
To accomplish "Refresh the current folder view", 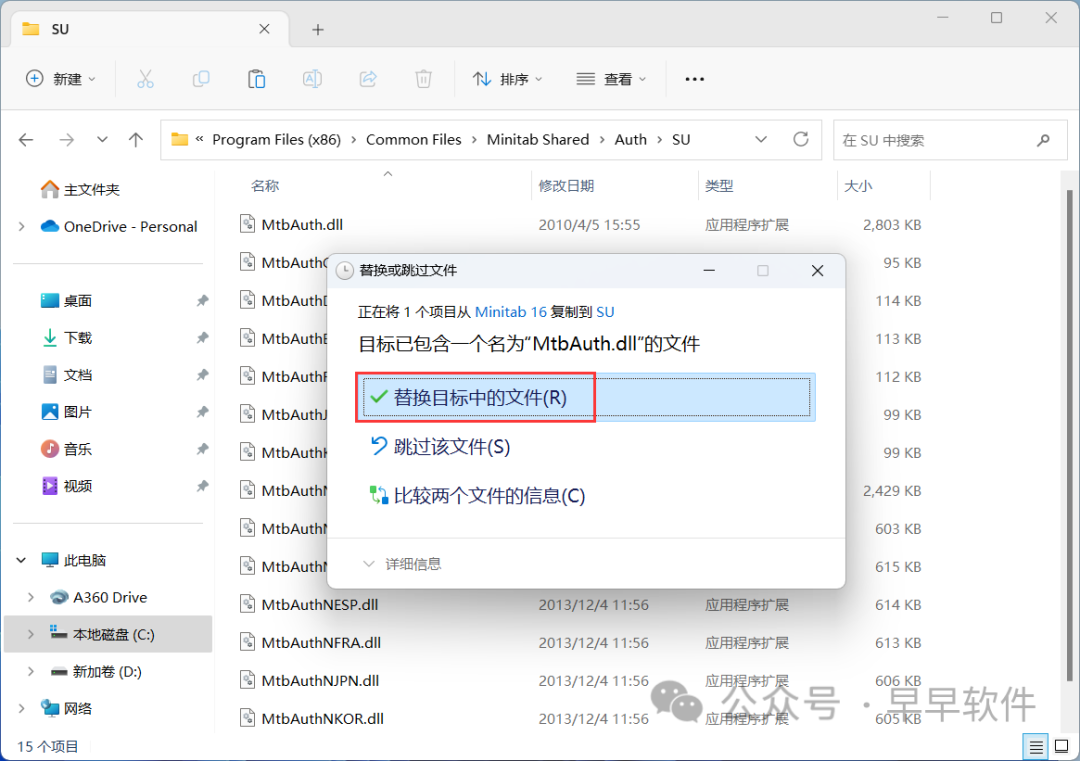I will [x=800, y=140].
